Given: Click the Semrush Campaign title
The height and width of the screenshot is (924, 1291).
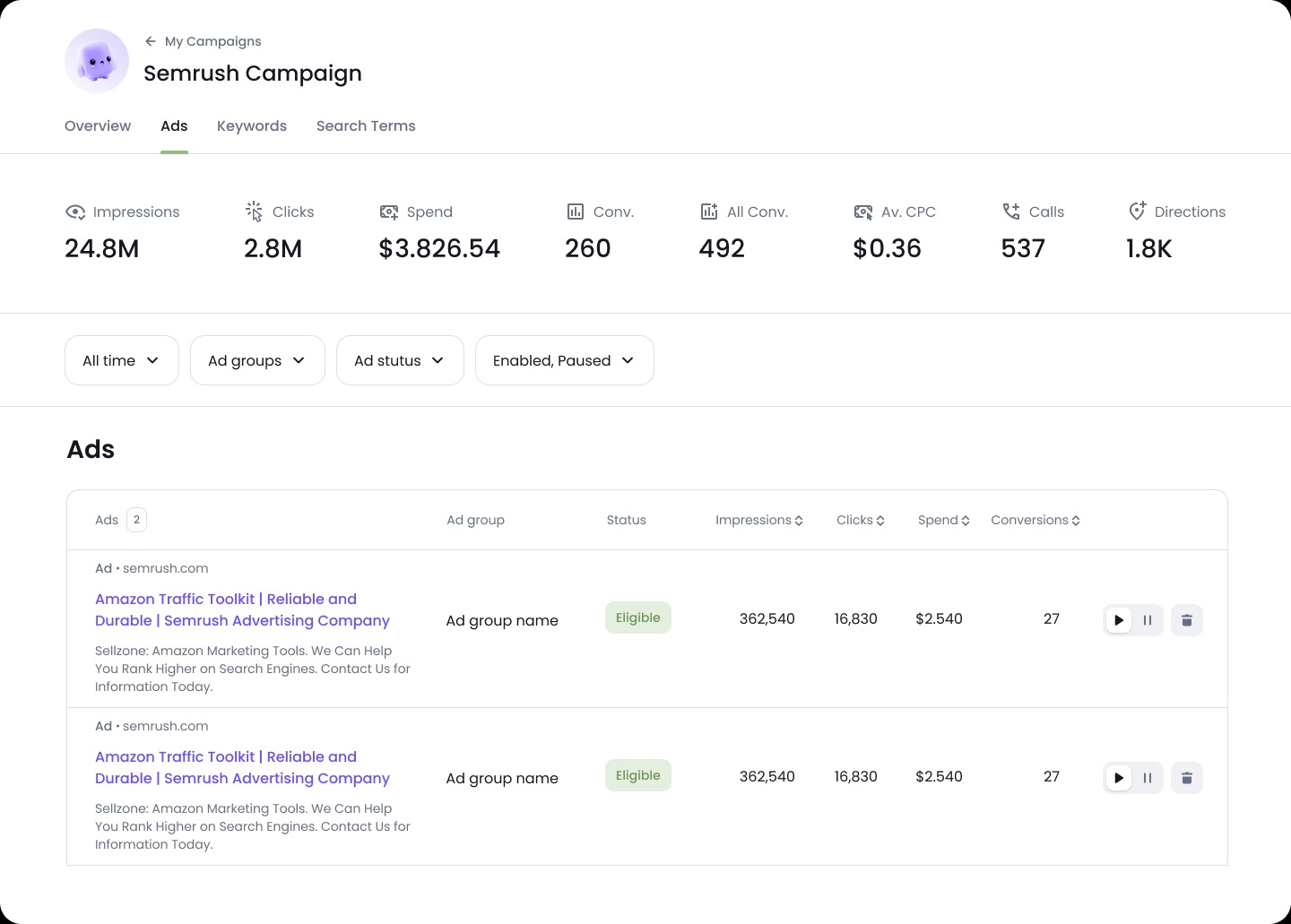Looking at the screenshot, I should tap(253, 73).
